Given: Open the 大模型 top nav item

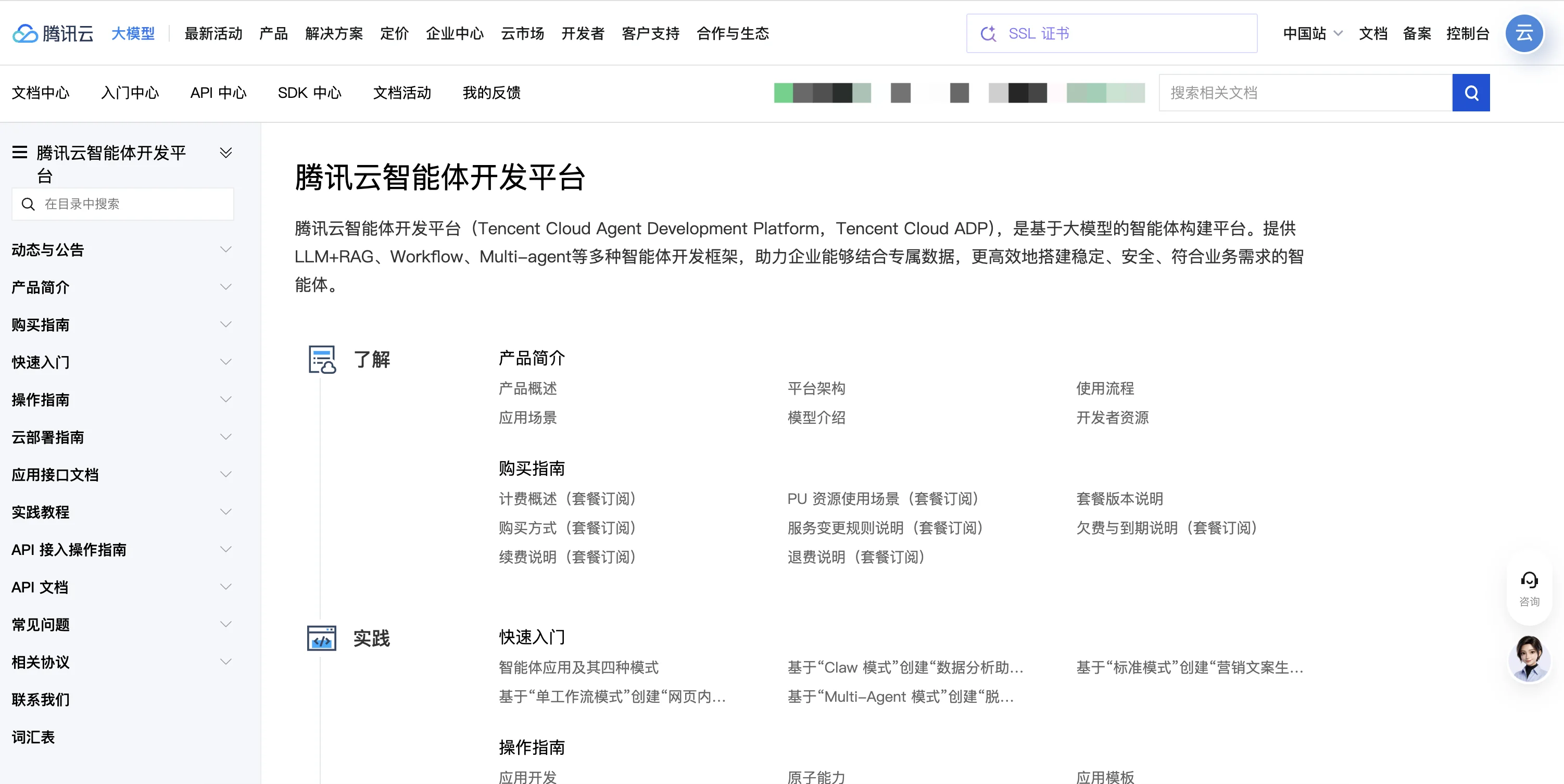Looking at the screenshot, I should 133,33.
